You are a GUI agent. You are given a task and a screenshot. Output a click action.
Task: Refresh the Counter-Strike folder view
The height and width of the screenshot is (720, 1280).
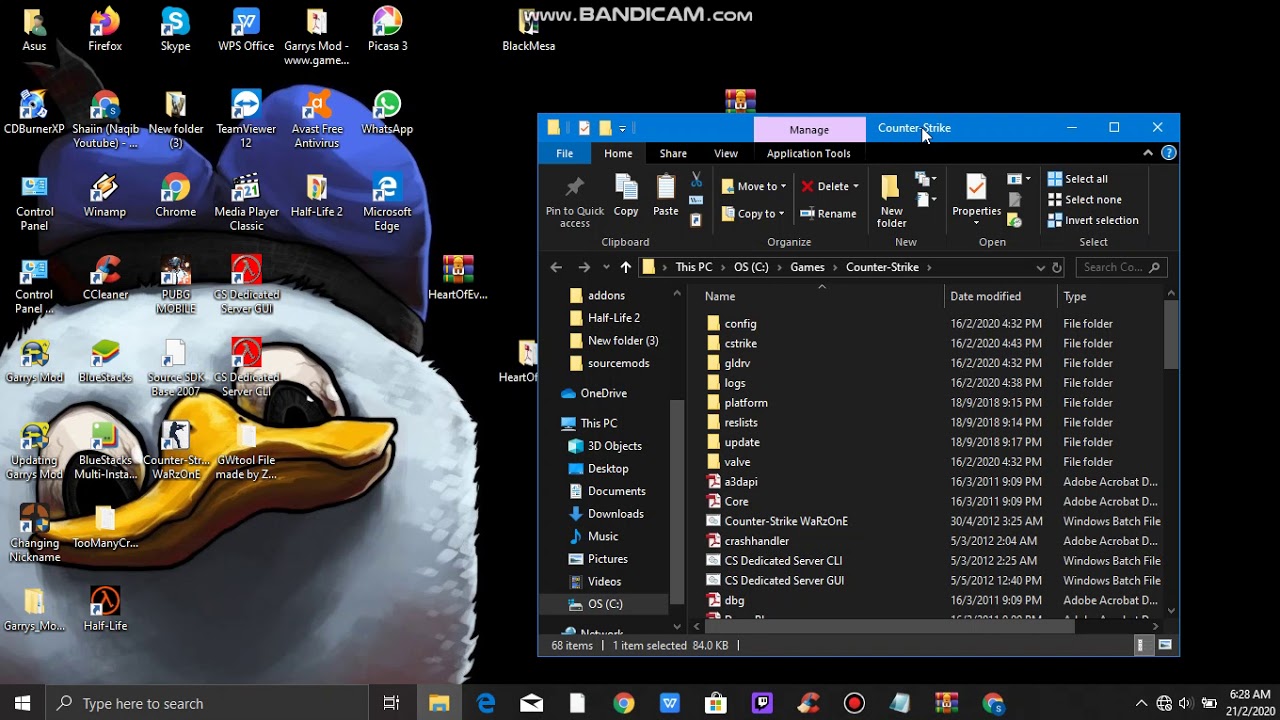click(x=1056, y=267)
